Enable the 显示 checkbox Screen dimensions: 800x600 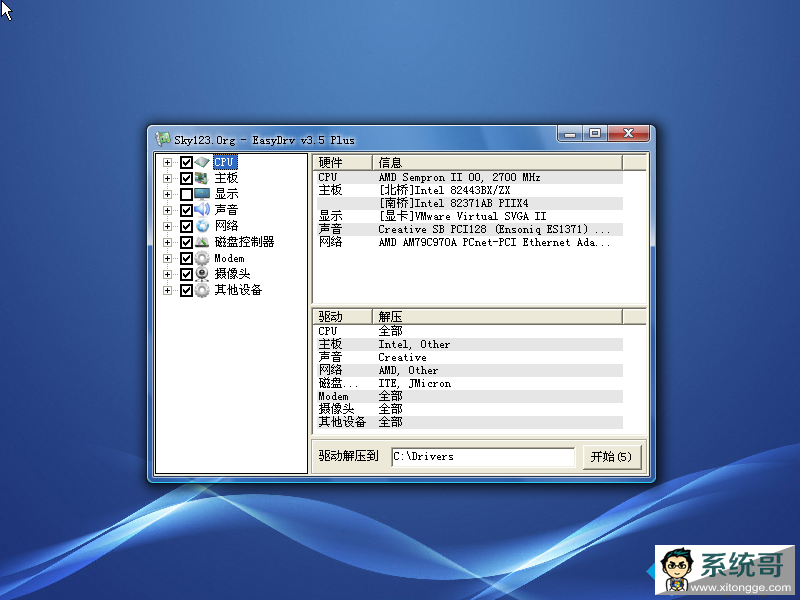click(x=186, y=194)
